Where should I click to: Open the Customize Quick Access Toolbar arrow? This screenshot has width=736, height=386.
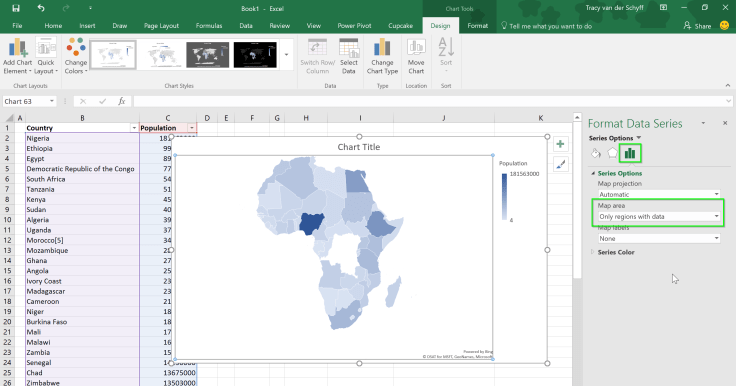(x=90, y=8)
